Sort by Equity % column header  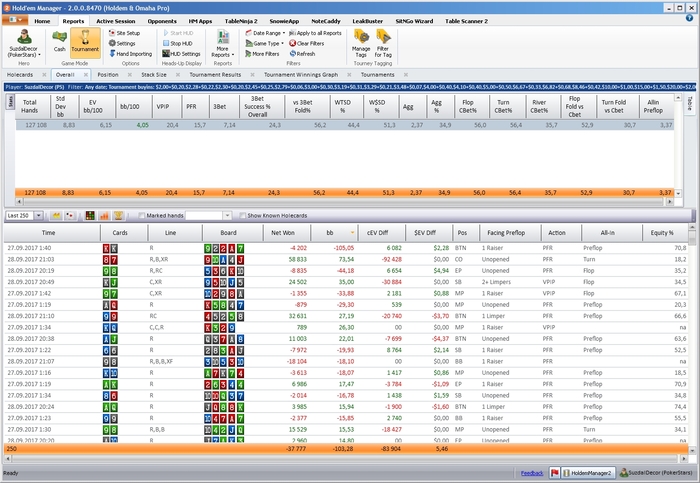pyautogui.click(x=663, y=233)
